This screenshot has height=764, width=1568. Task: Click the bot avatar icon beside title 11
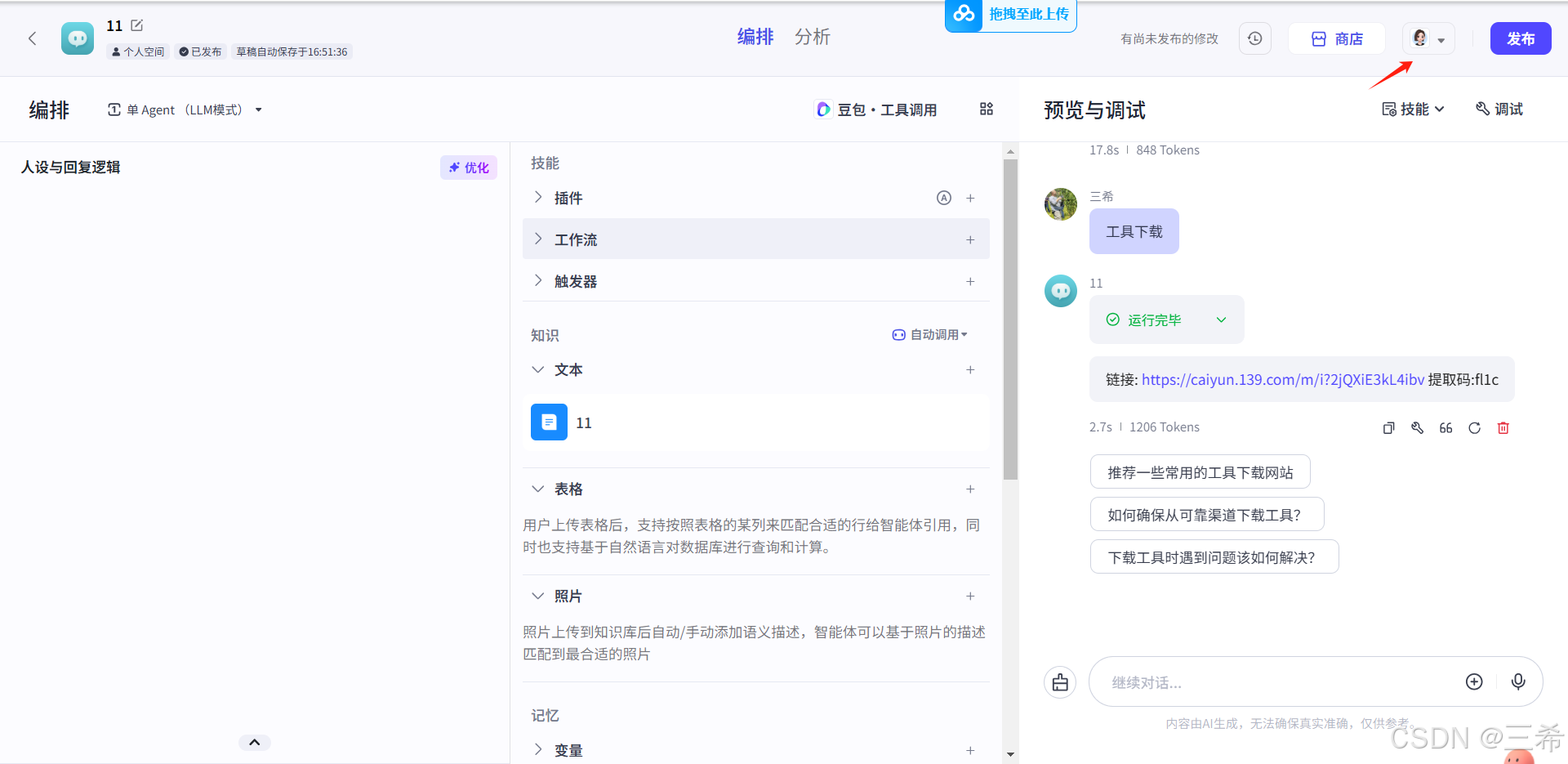(x=78, y=38)
